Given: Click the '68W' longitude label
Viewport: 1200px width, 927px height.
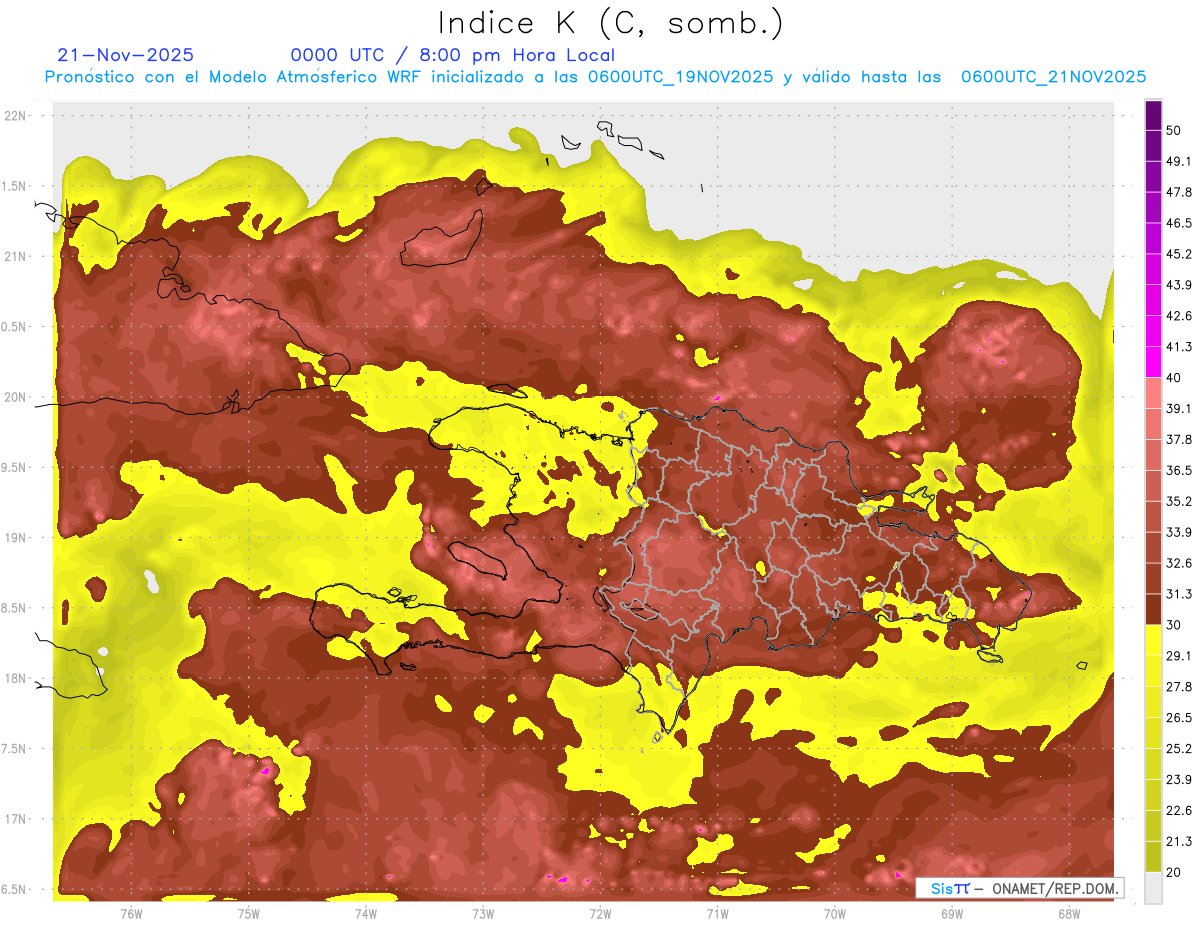Looking at the screenshot, I should pos(1068,914).
